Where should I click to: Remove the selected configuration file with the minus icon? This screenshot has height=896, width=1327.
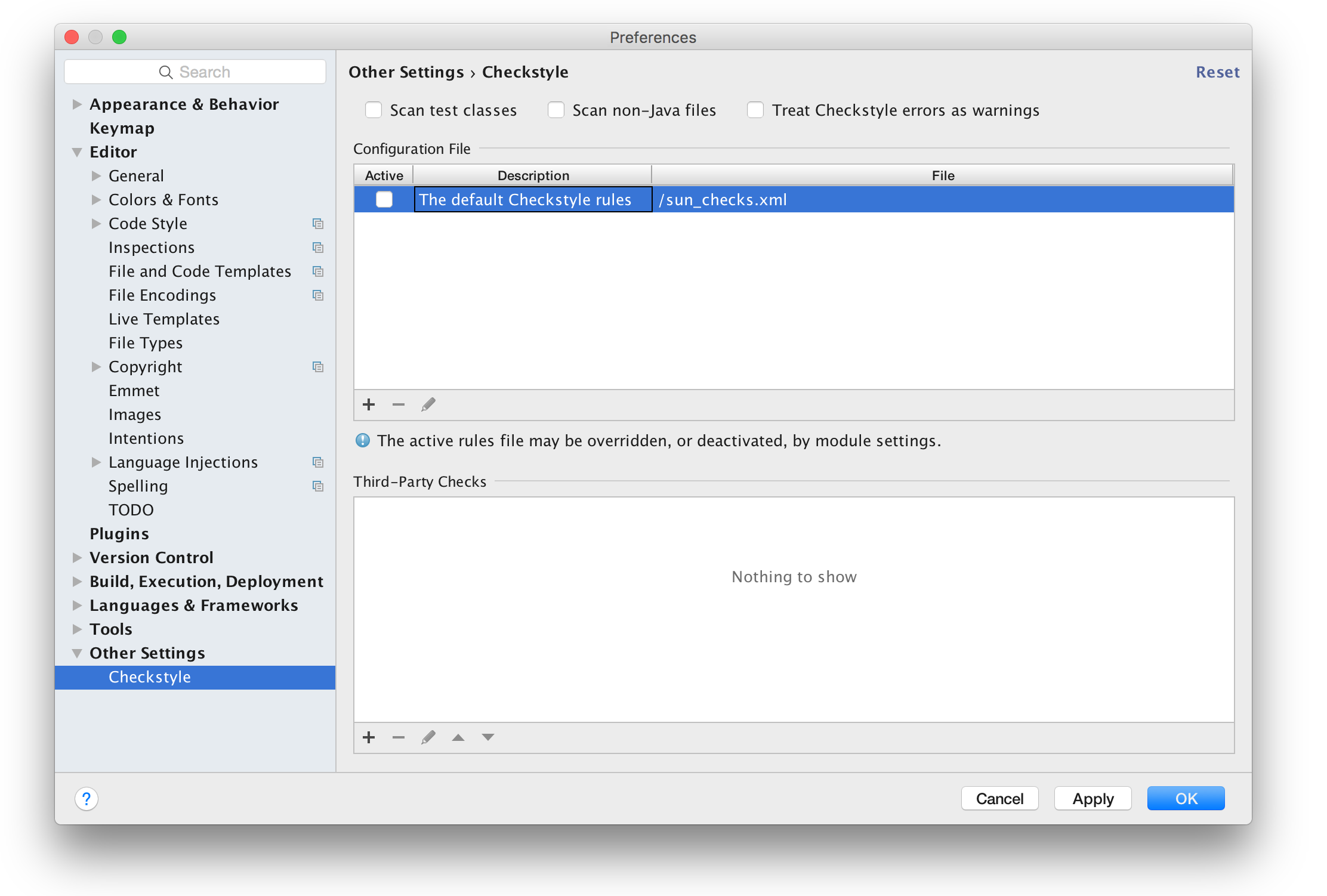399,404
